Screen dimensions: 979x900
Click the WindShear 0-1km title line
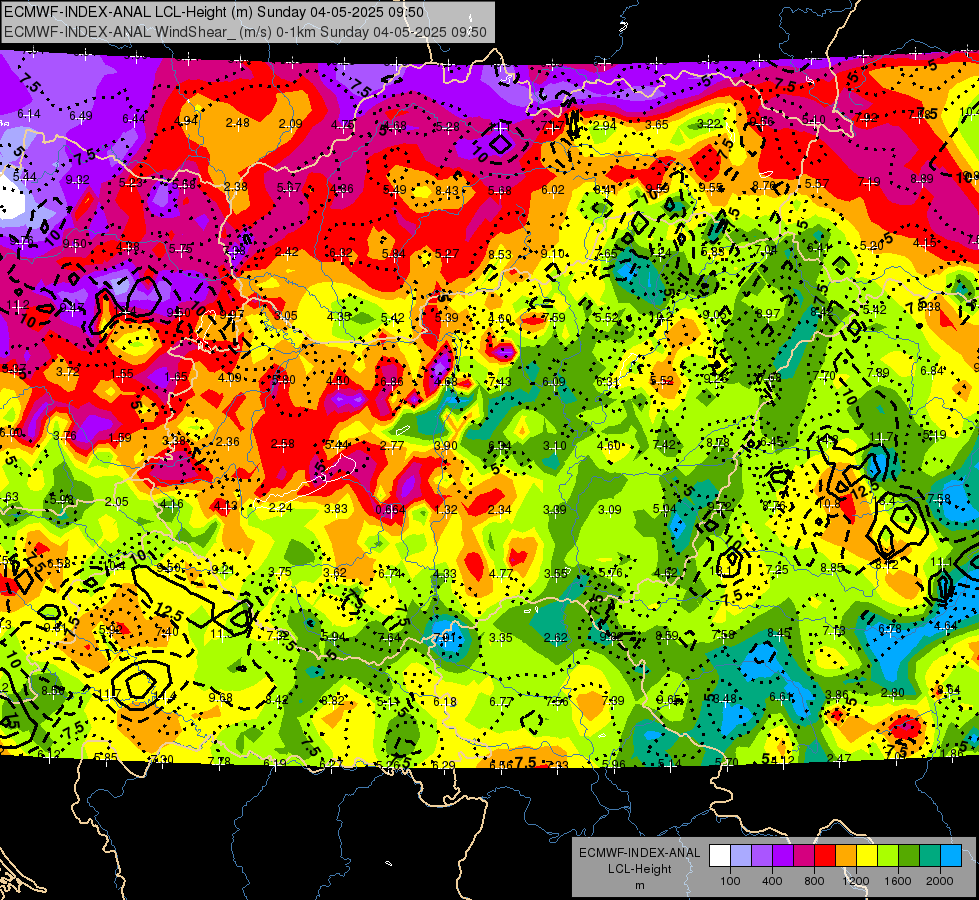pos(245,32)
